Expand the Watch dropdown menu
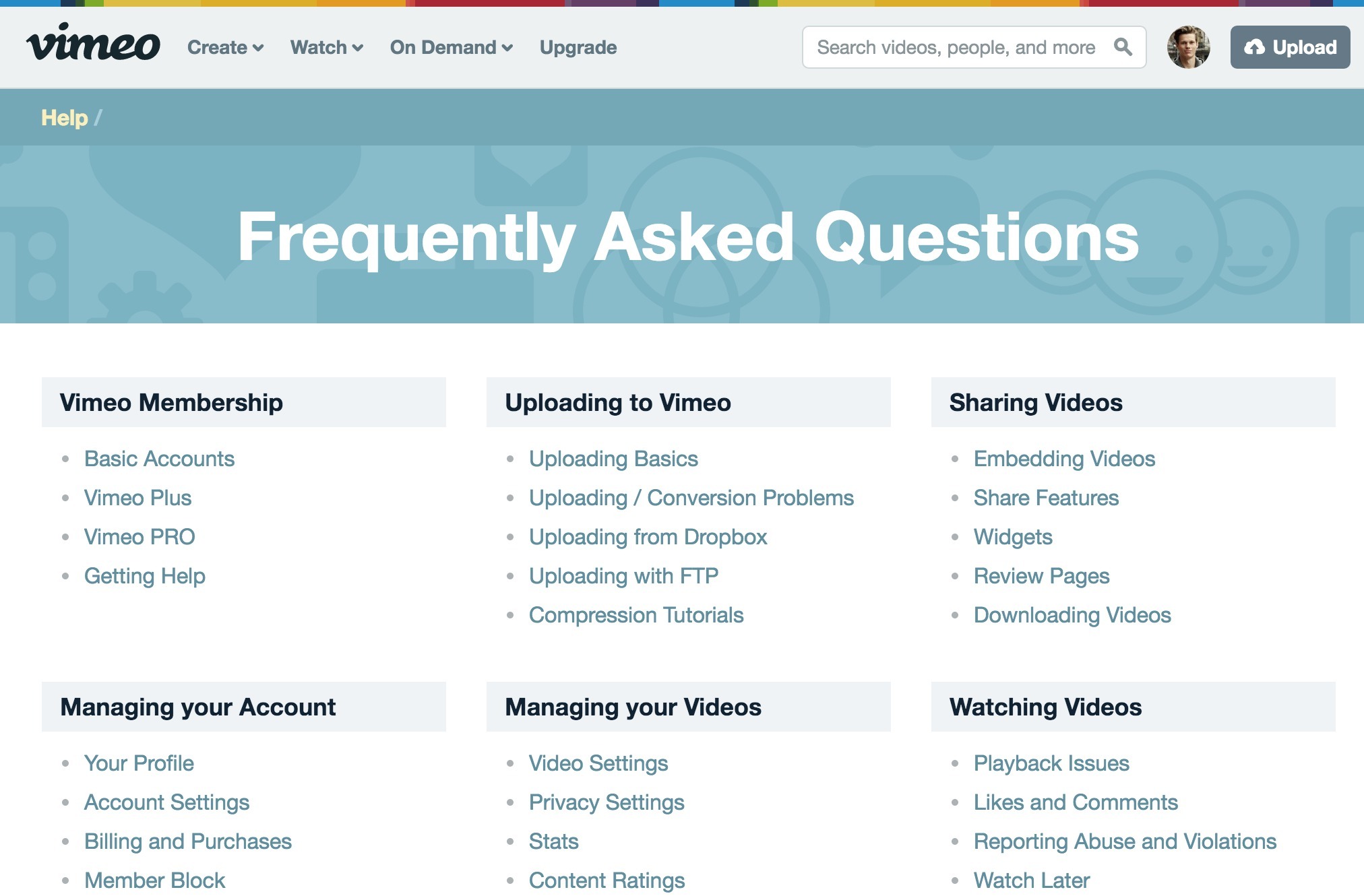 (327, 47)
